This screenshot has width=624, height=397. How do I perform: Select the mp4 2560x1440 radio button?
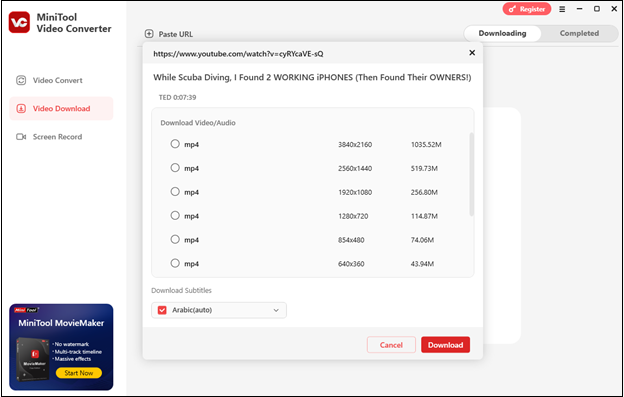coord(175,168)
